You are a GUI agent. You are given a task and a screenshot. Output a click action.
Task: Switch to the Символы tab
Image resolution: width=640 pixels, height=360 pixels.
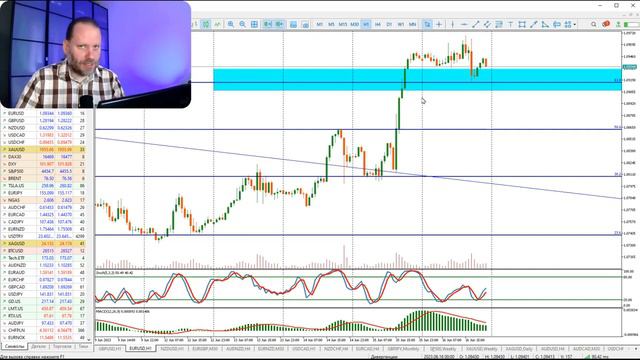[15, 347]
